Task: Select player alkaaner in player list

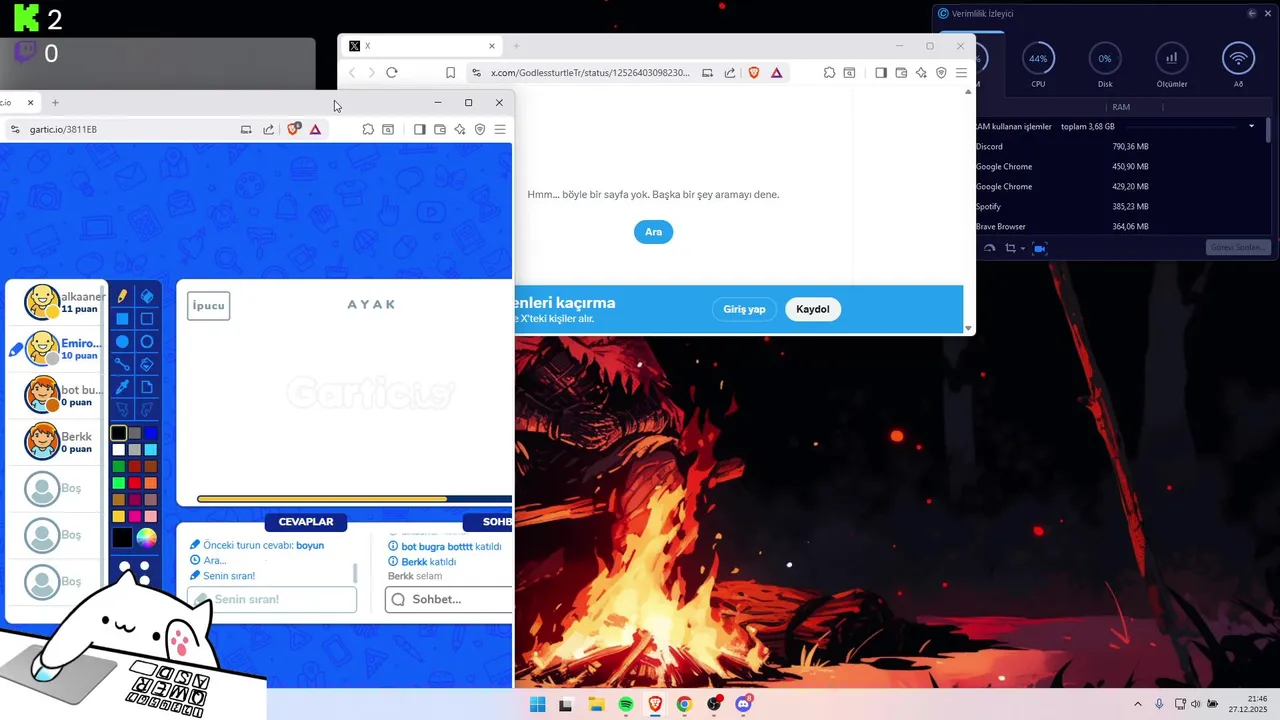Action: tap(56, 302)
